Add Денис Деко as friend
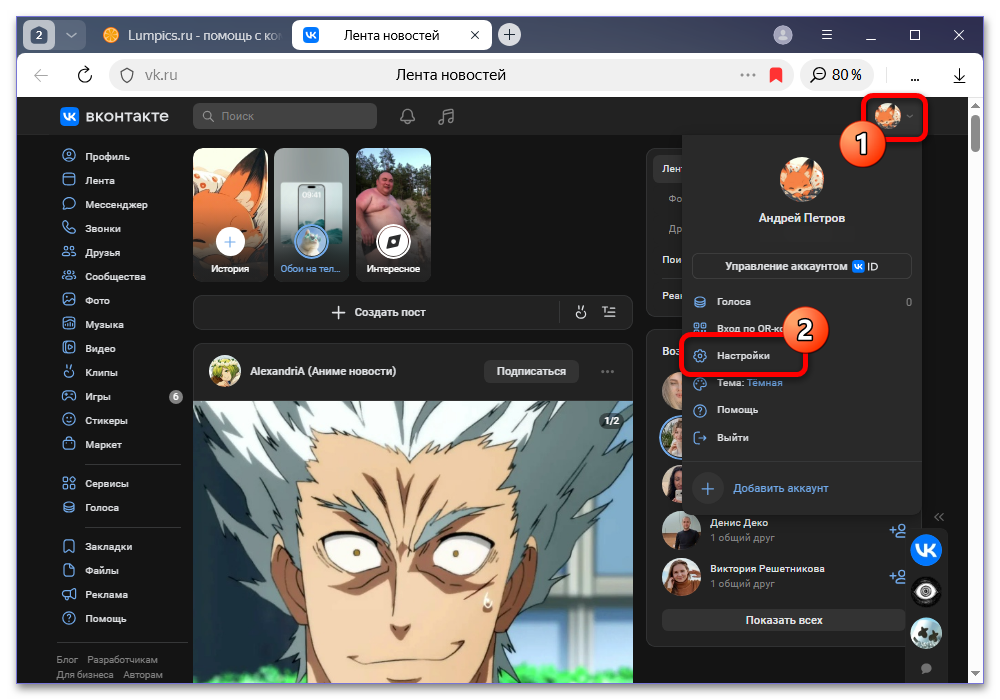 pos(897,530)
